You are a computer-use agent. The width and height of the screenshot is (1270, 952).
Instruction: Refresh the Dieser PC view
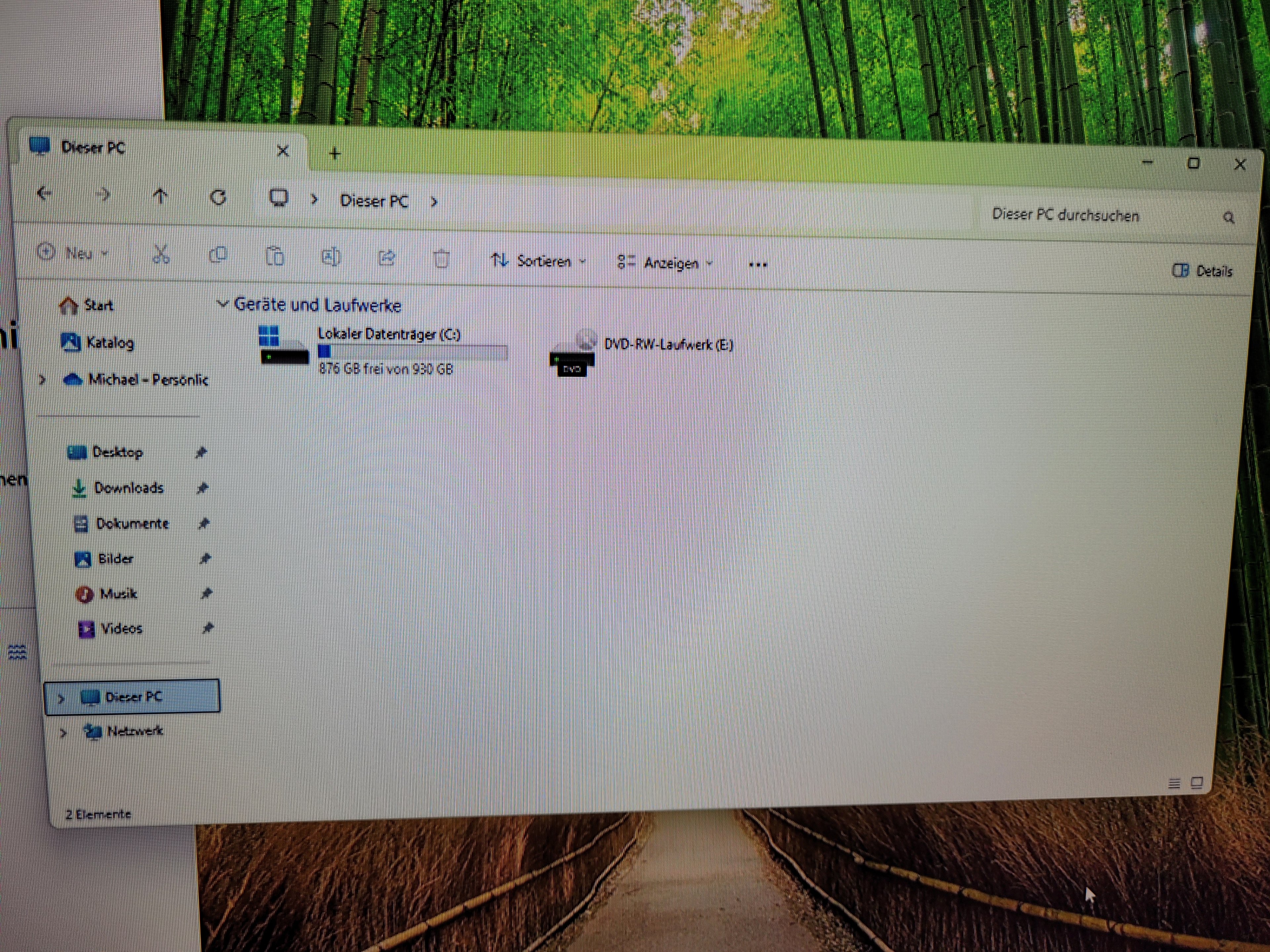(x=218, y=198)
